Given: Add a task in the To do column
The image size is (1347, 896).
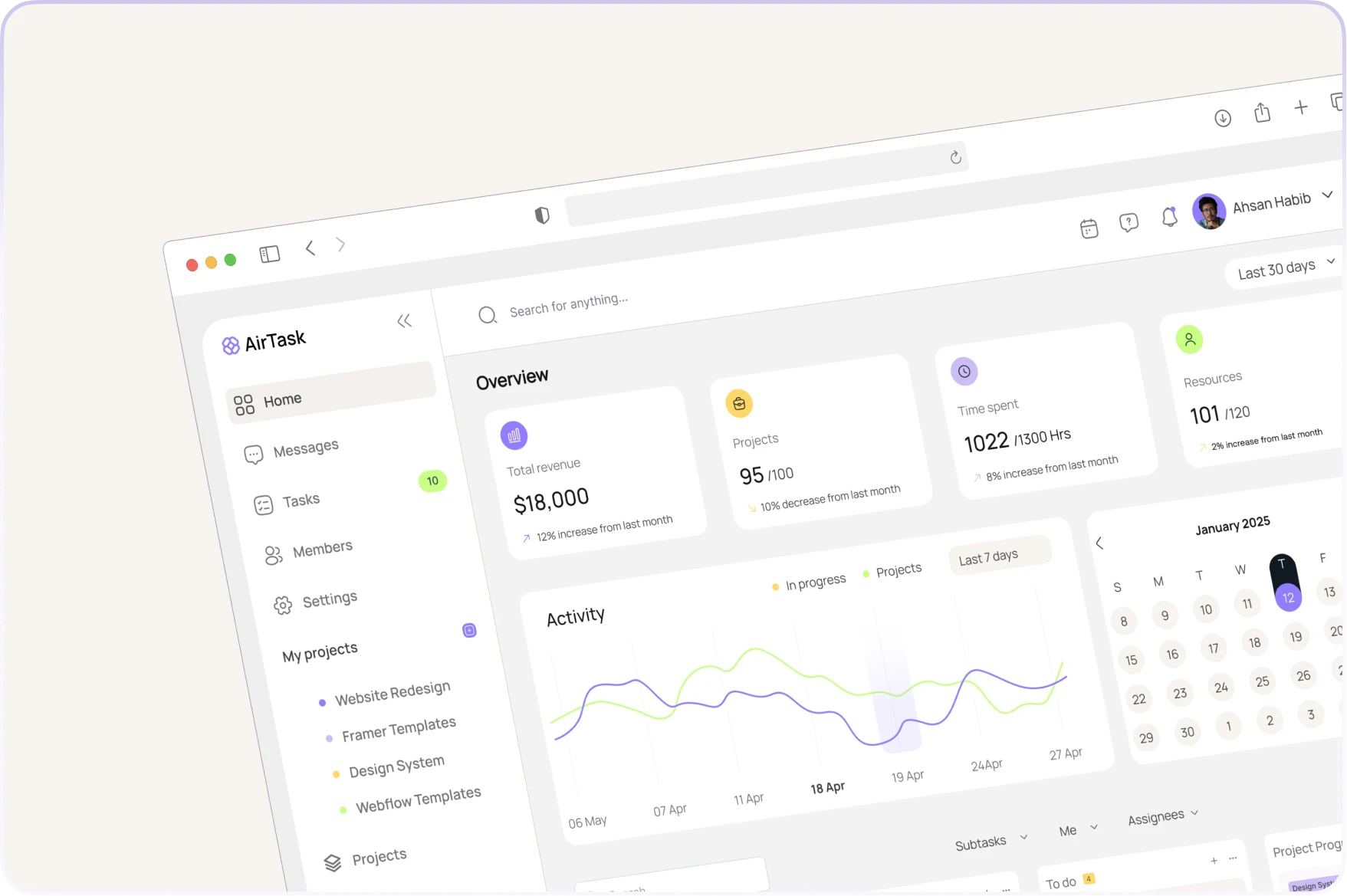Looking at the screenshot, I should pos(1214,861).
